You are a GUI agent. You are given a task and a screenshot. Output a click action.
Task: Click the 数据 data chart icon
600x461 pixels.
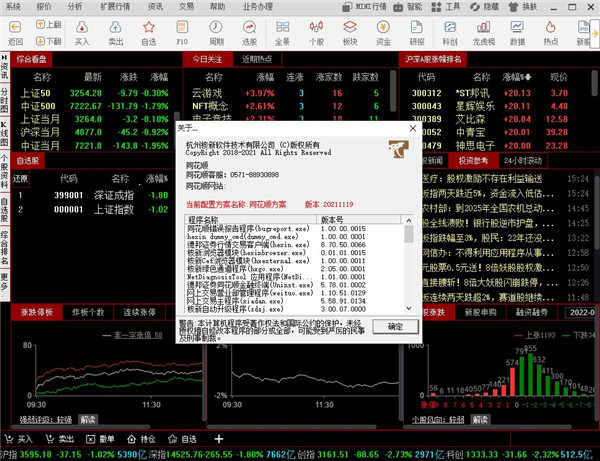(x=517, y=27)
